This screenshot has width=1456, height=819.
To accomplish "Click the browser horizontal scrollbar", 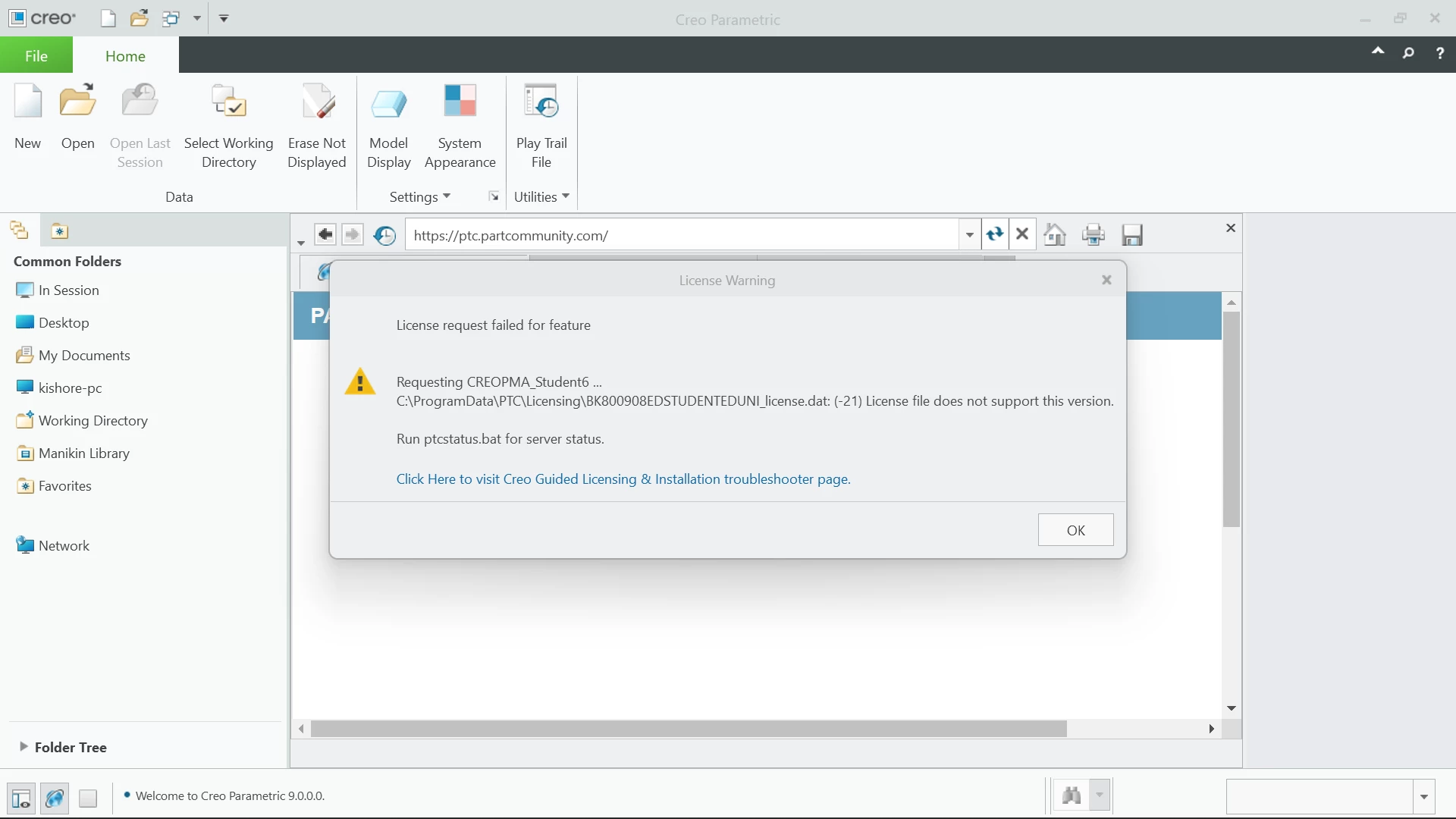I will 688,729.
